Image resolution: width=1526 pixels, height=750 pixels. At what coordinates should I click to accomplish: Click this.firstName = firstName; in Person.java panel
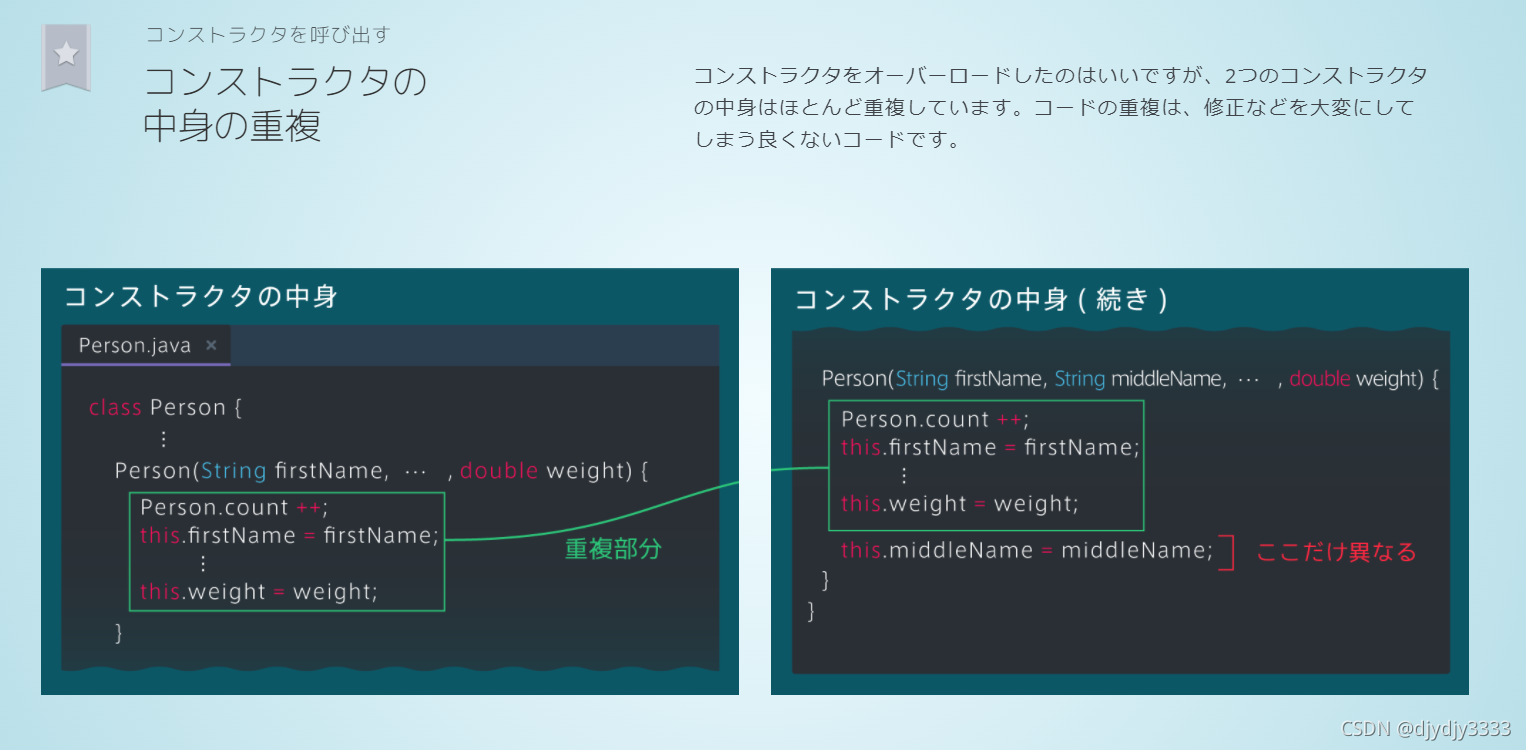click(x=290, y=535)
